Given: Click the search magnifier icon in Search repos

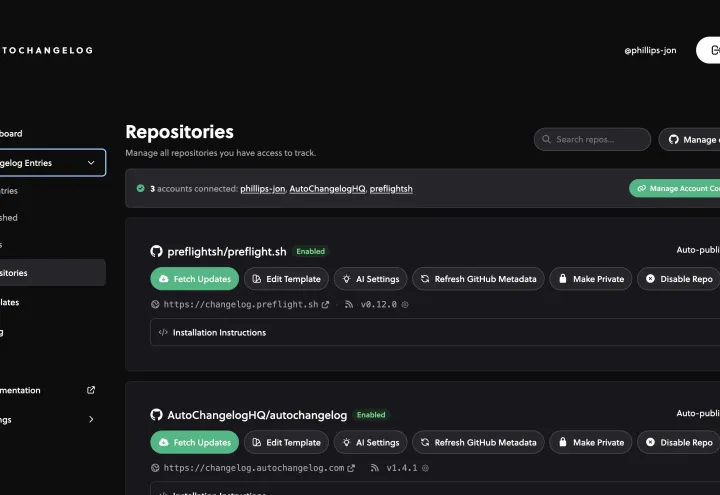Looking at the screenshot, I should coord(546,139).
